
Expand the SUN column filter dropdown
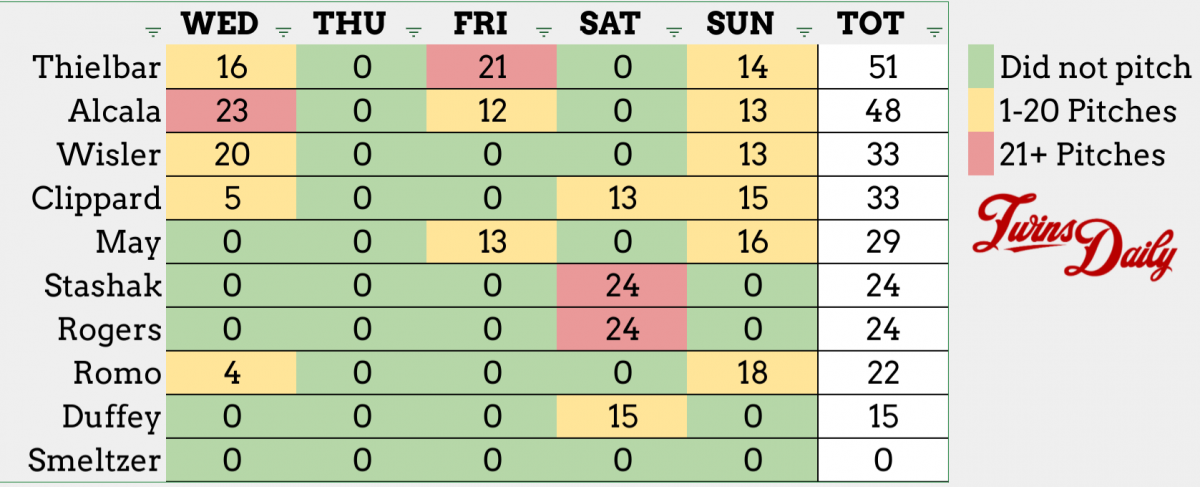click(803, 31)
